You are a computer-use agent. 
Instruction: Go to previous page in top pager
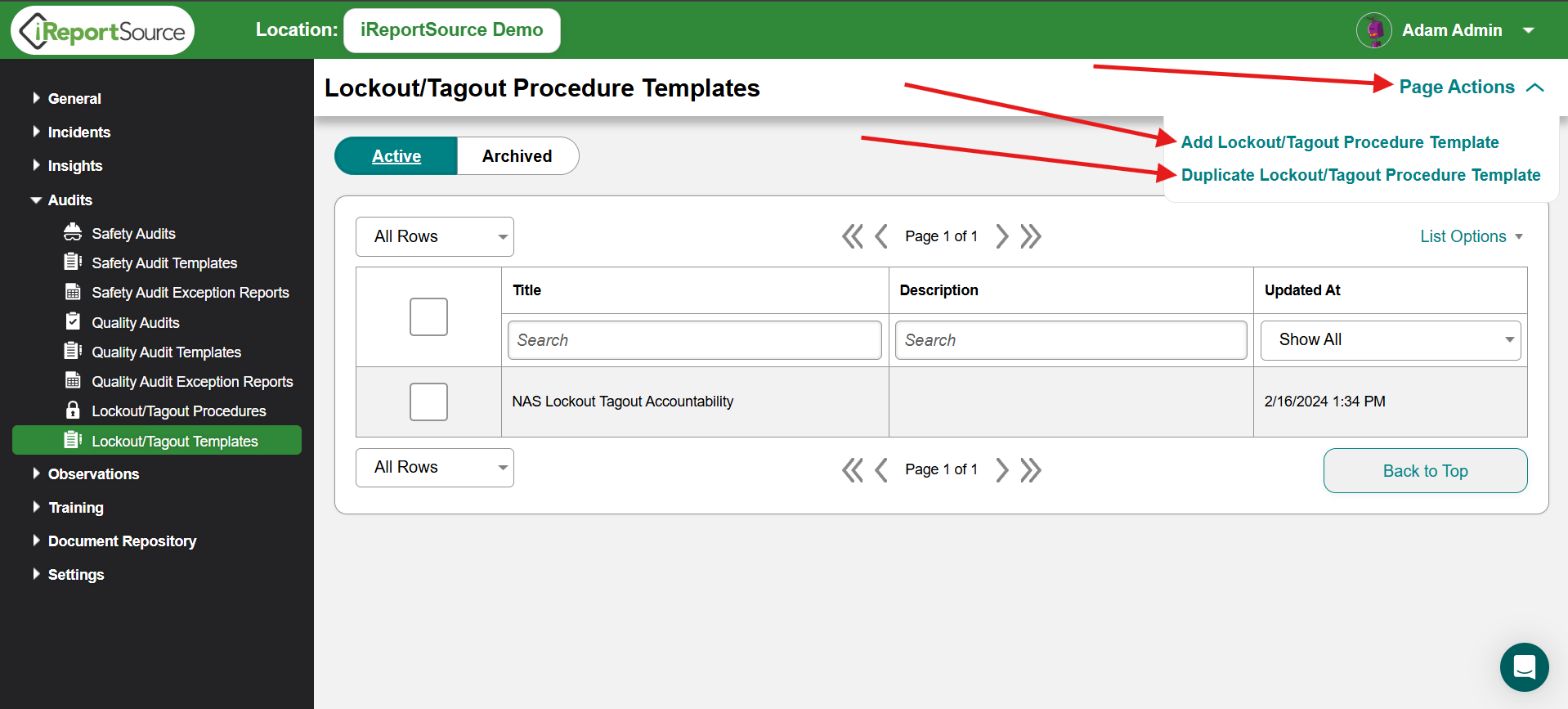click(x=881, y=236)
